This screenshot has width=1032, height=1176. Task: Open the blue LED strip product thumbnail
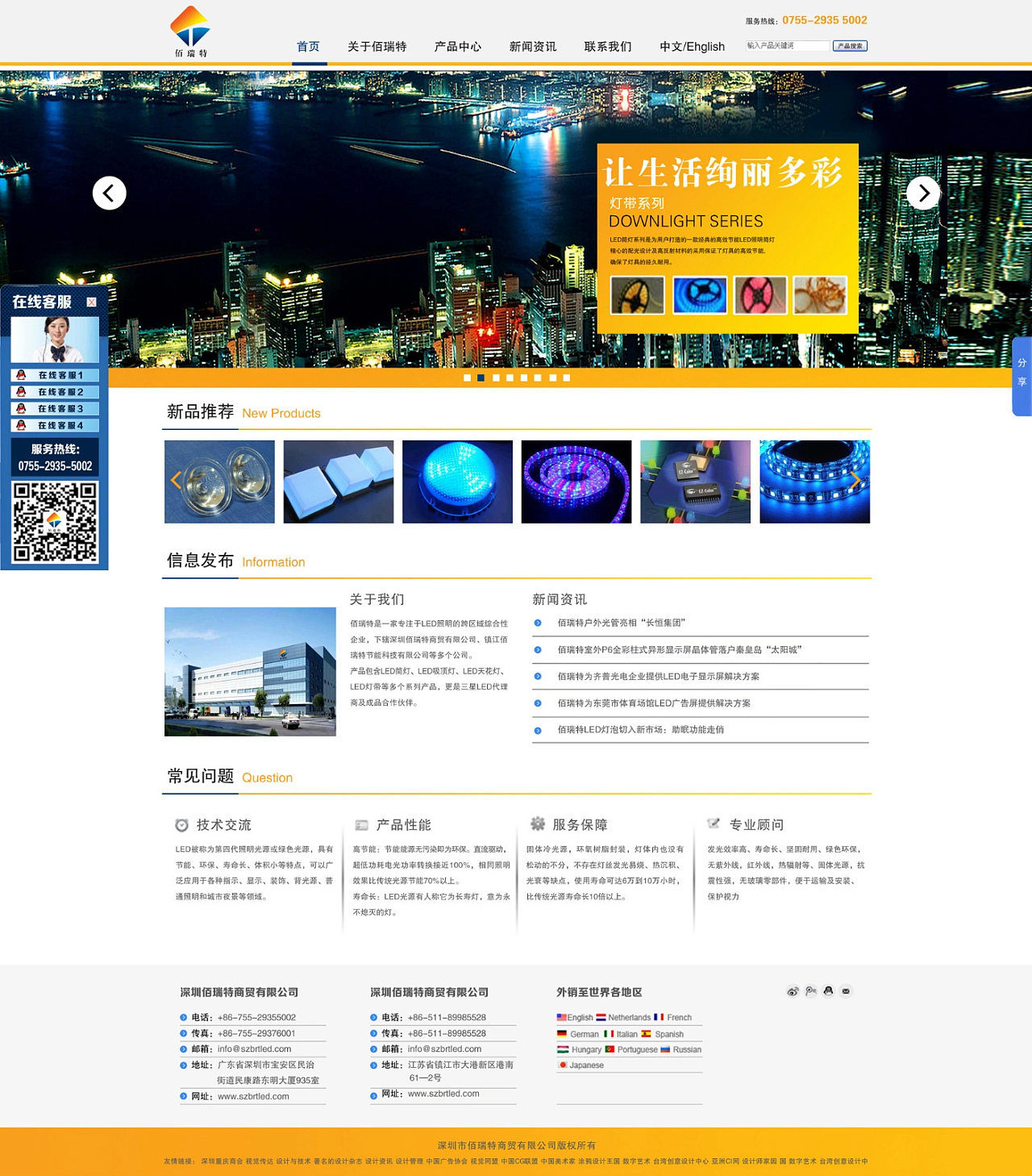coord(814,481)
